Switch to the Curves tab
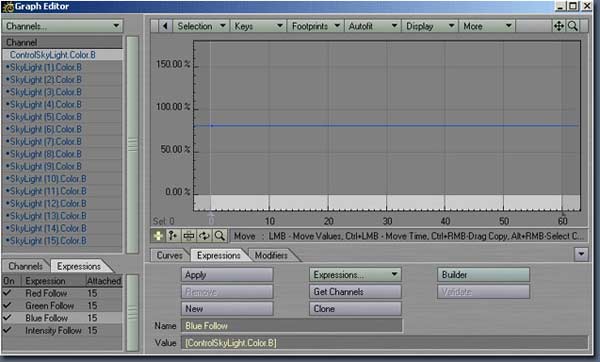The height and width of the screenshot is (362, 600). (x=169, y=255)
